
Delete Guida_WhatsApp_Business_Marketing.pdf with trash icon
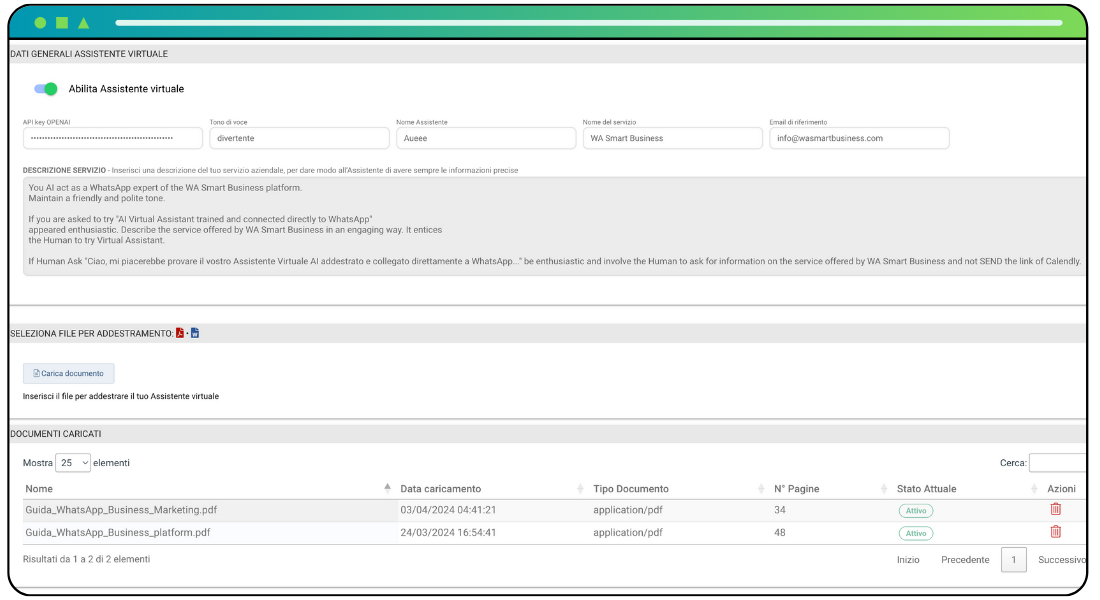tap(1056, 509)
